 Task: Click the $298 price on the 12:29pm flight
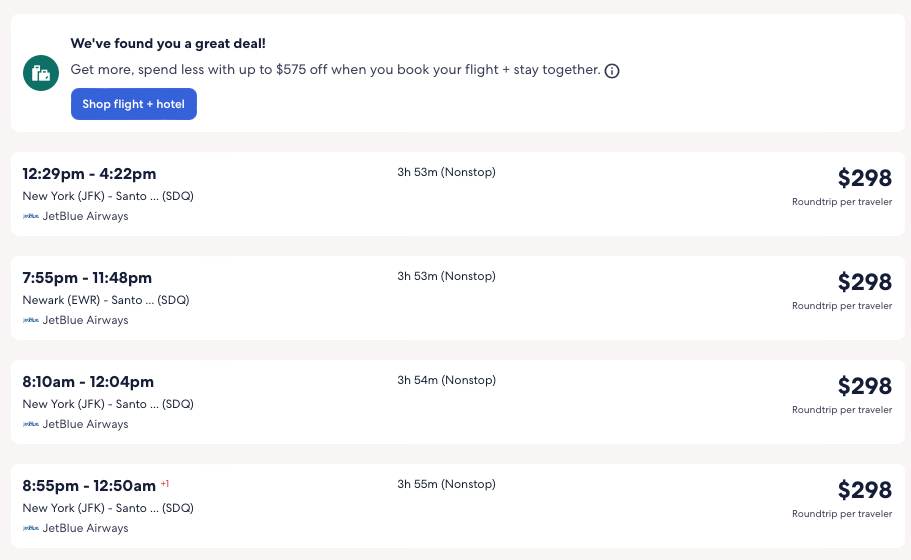point(864,178)
